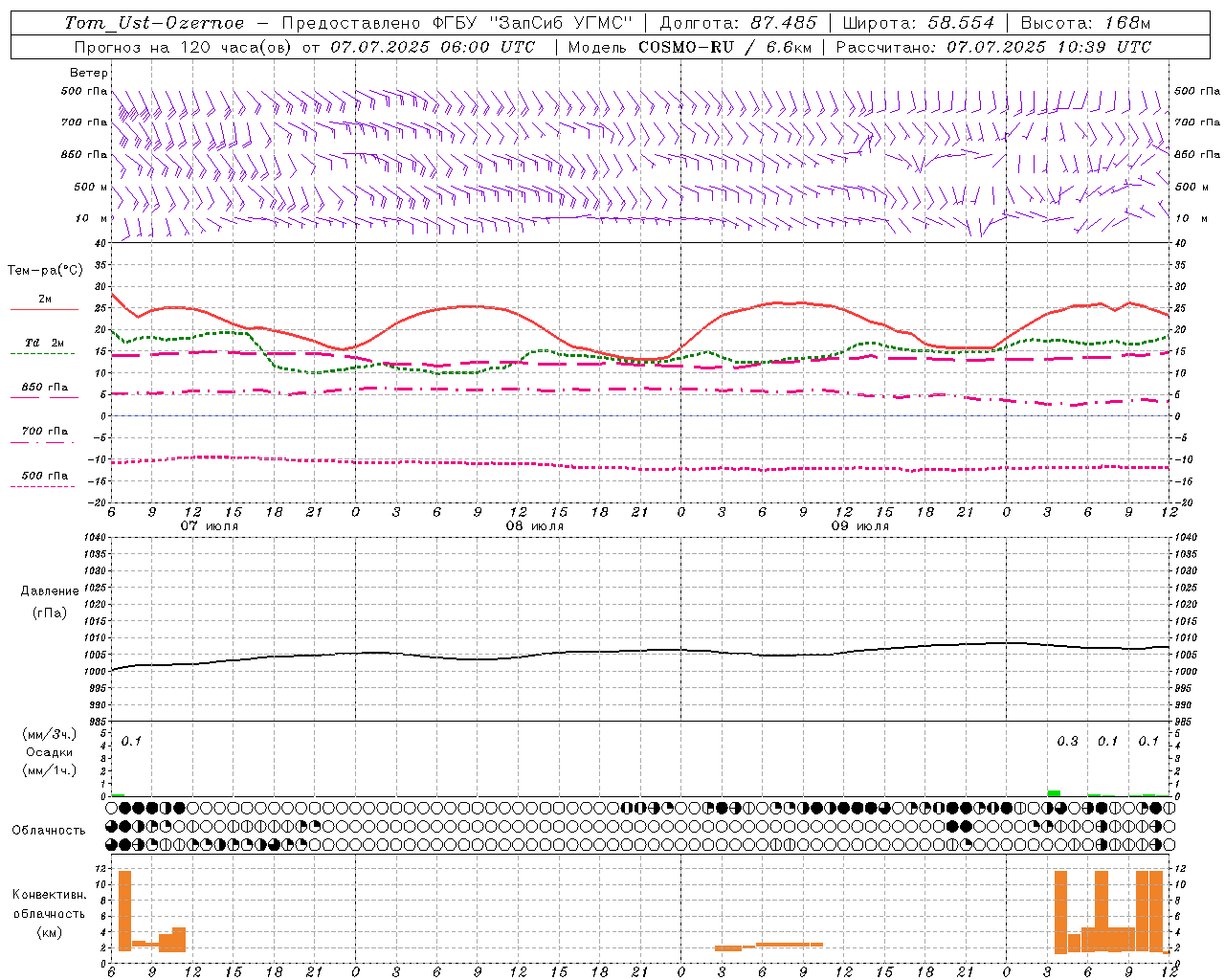The height and width of the screenshot is (980, 1225).
Task: Click the model label 'COSMO-RU / 6.6км'
Action: 724,47
